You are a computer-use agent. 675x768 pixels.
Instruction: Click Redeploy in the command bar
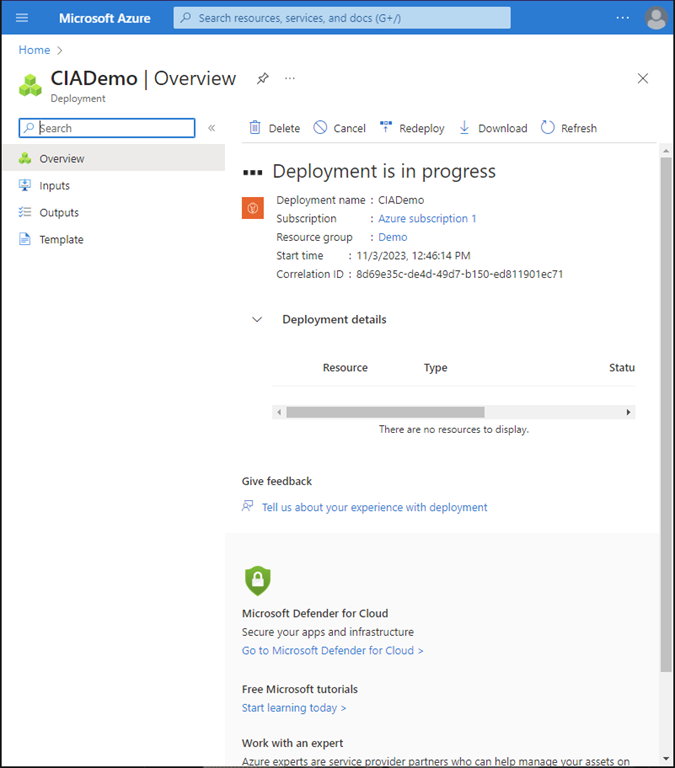click(412, 128)
